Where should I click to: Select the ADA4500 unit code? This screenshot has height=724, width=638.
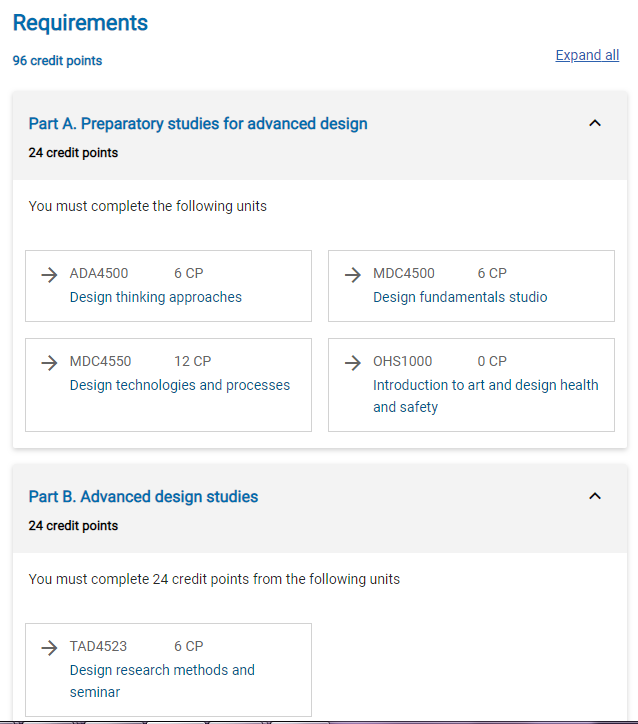pos(99,273)
